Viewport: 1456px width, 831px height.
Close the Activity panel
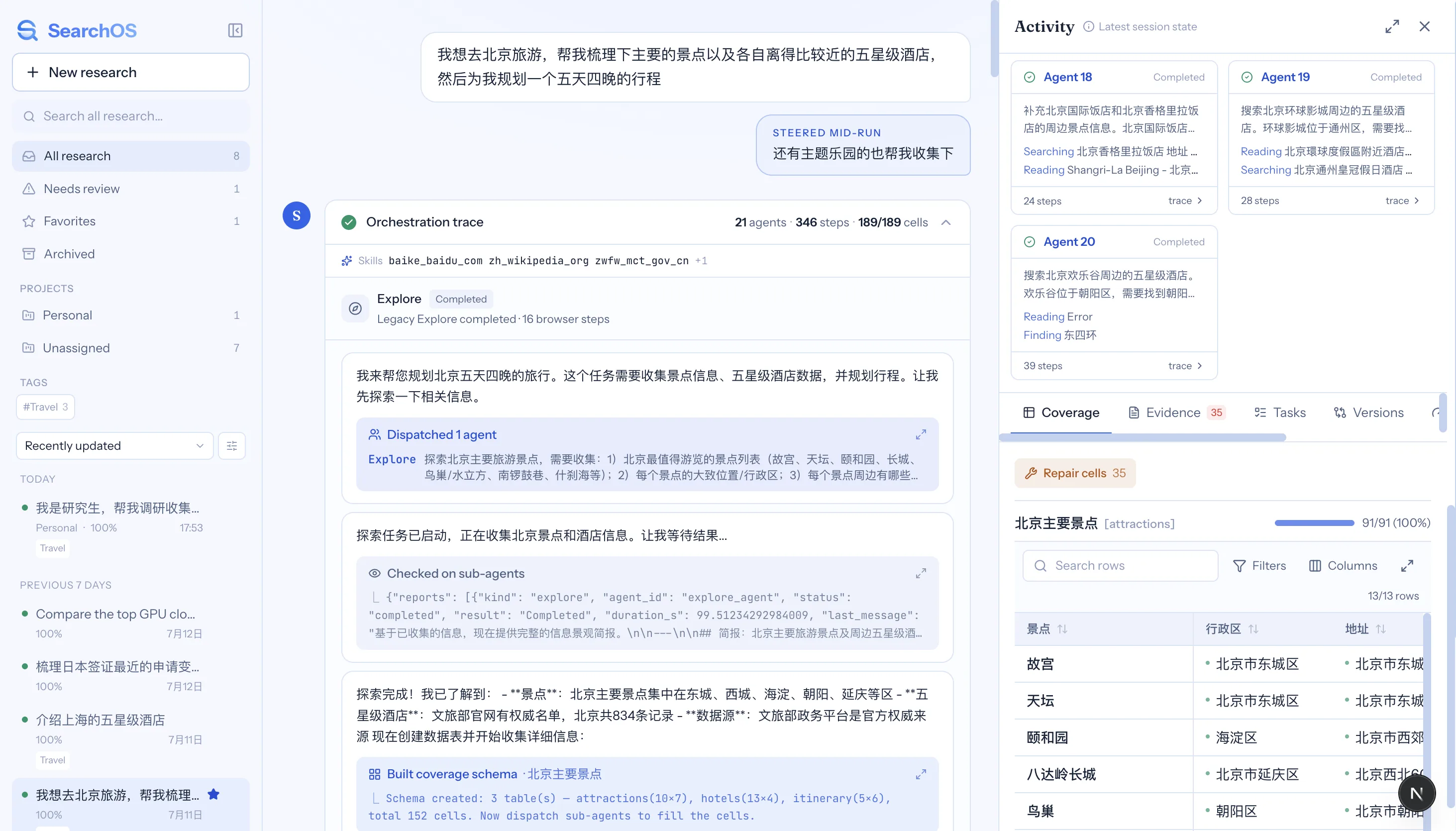pyautogui.click(x=1425, y=27)
